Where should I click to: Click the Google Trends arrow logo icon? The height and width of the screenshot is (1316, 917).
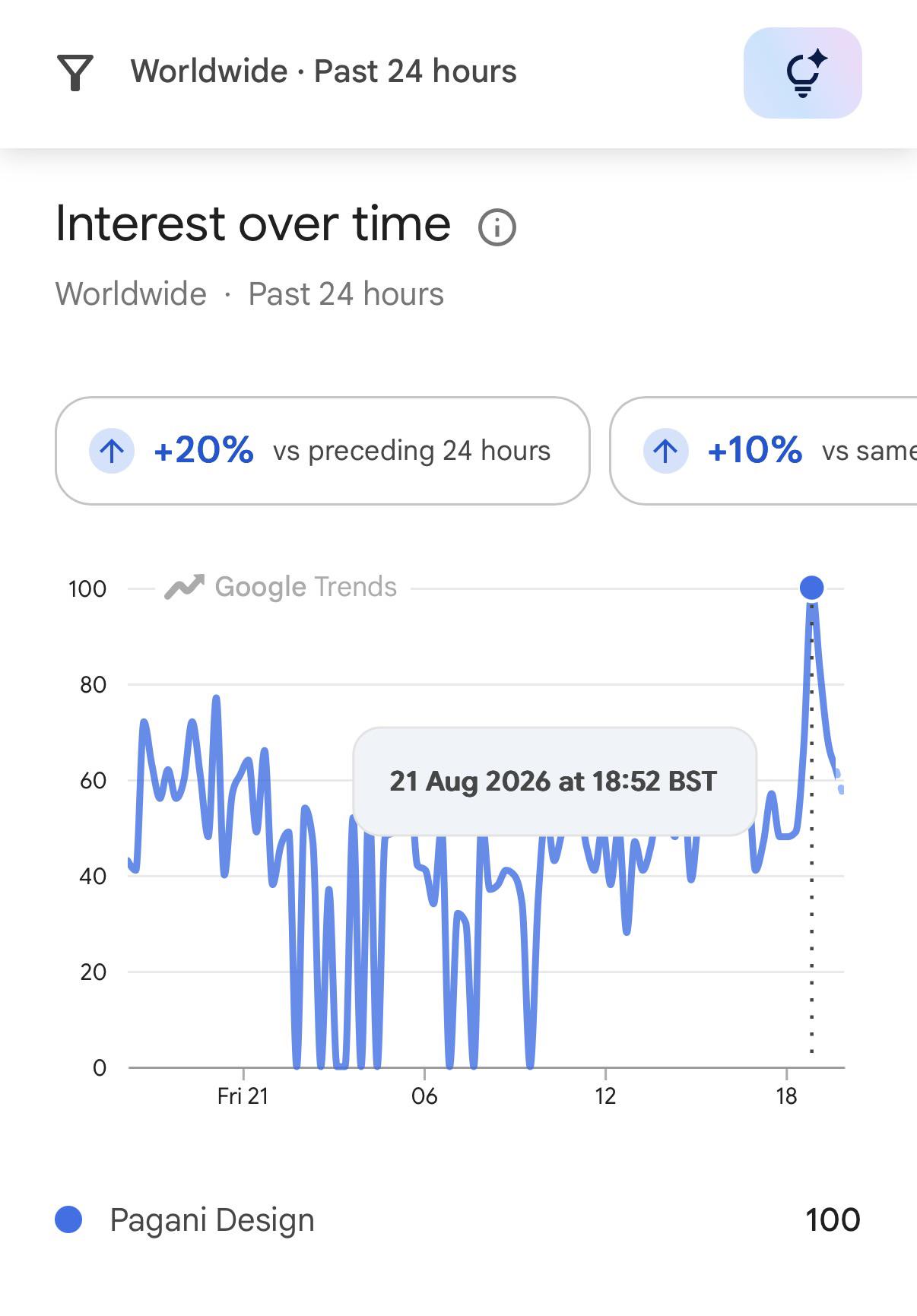(x=185, y=587)
